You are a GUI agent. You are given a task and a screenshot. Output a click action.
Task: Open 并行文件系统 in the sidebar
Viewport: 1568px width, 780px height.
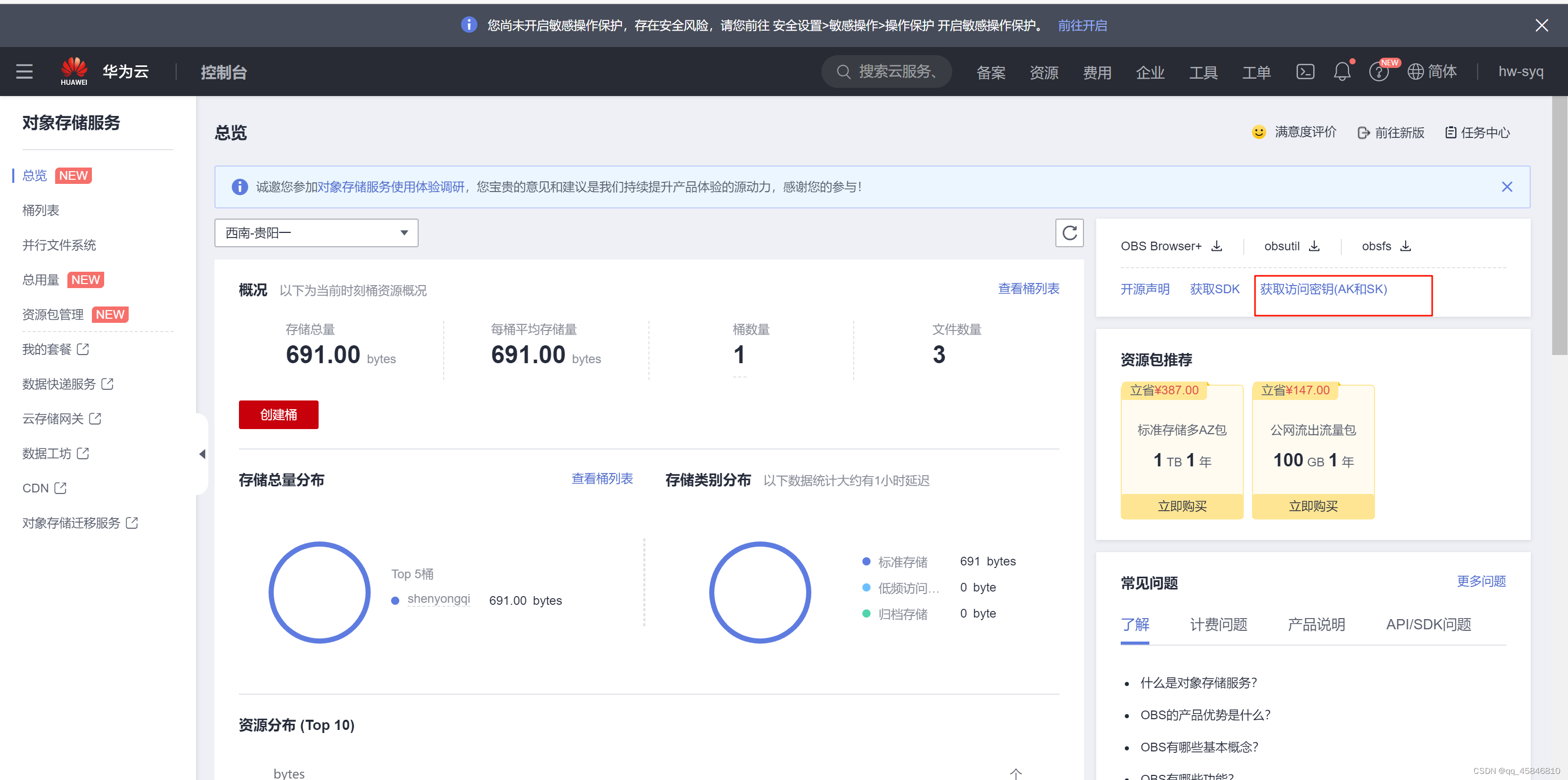tap(59, 245)
